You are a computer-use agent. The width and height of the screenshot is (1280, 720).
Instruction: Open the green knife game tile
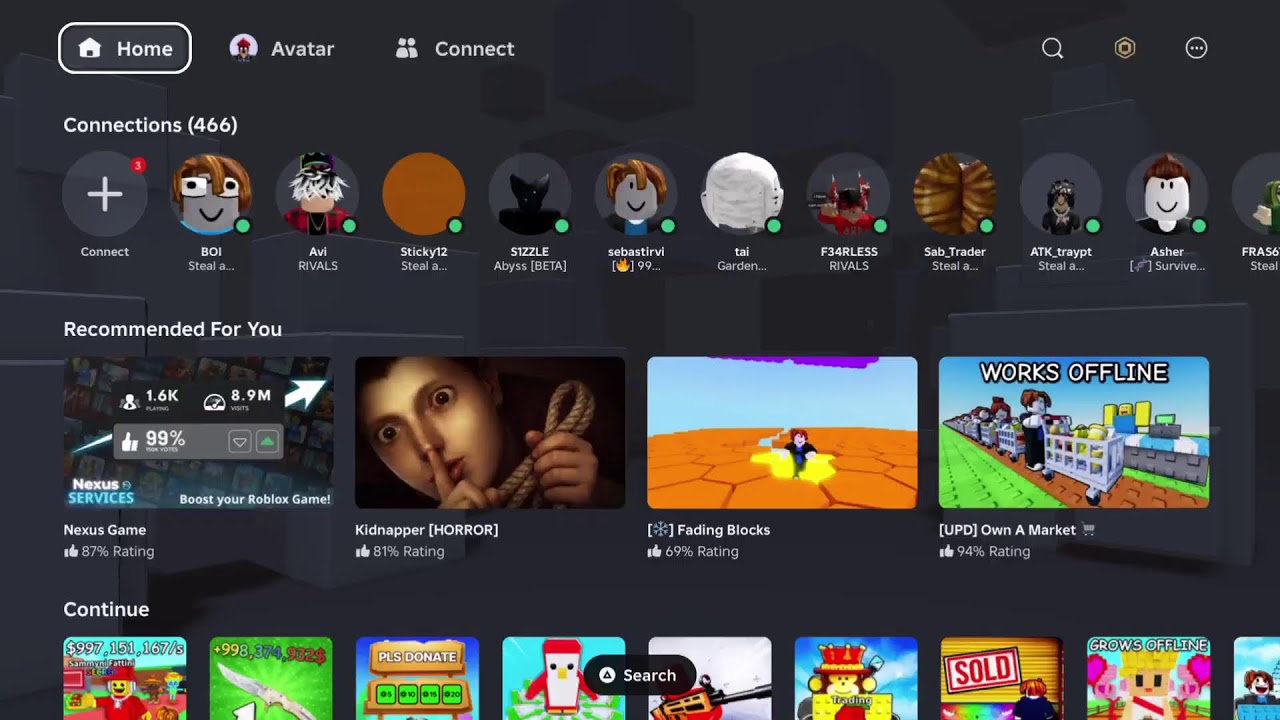pos(271,678)
